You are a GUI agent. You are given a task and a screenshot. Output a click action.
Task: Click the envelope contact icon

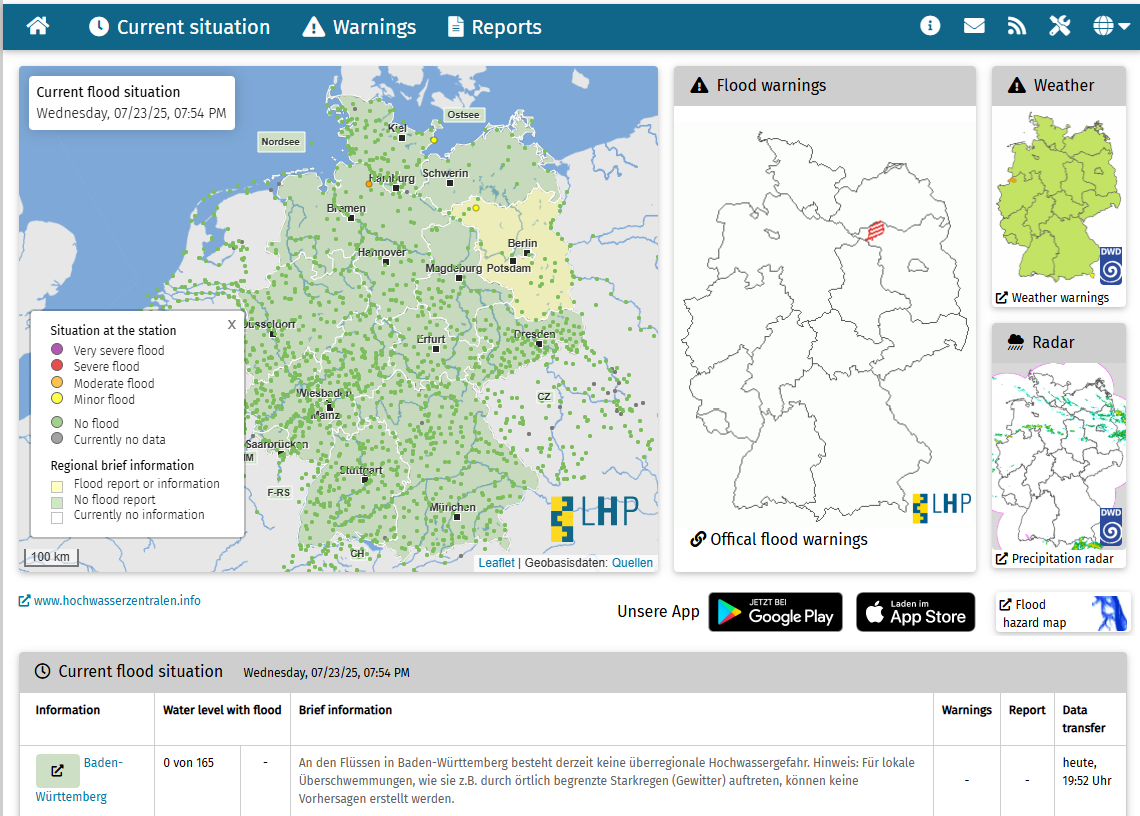[x=974, y=26]
